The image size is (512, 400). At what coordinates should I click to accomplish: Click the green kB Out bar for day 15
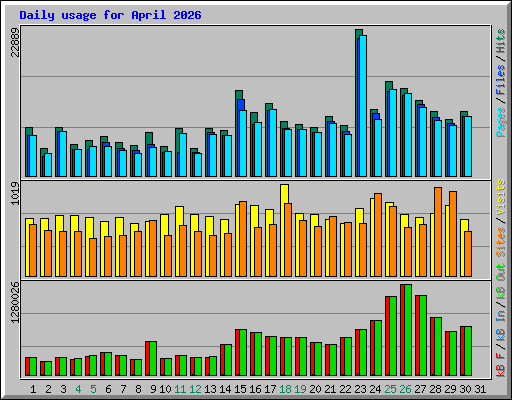click(x=243, y=352)
